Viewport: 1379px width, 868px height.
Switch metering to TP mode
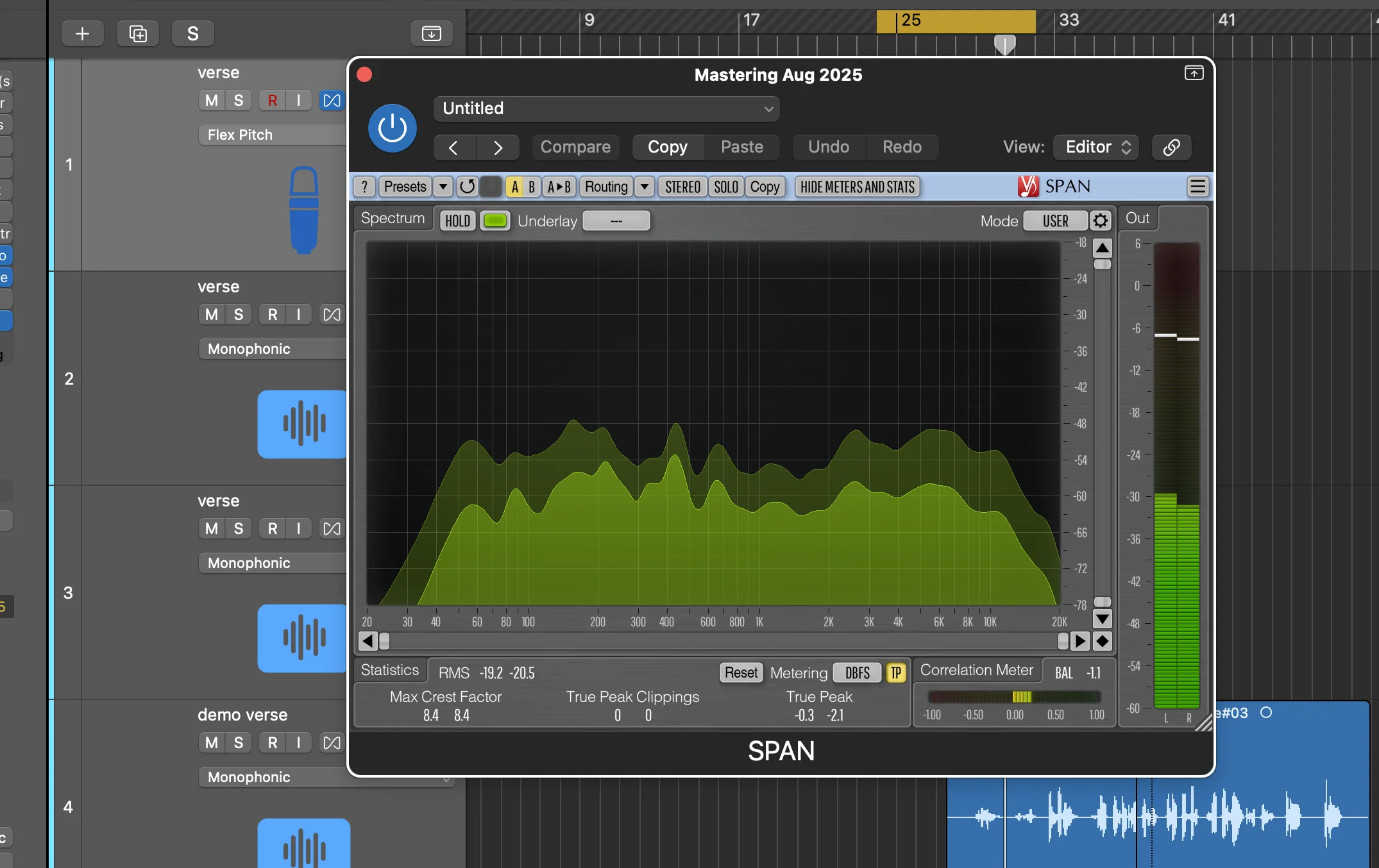[x=895, y=673]
